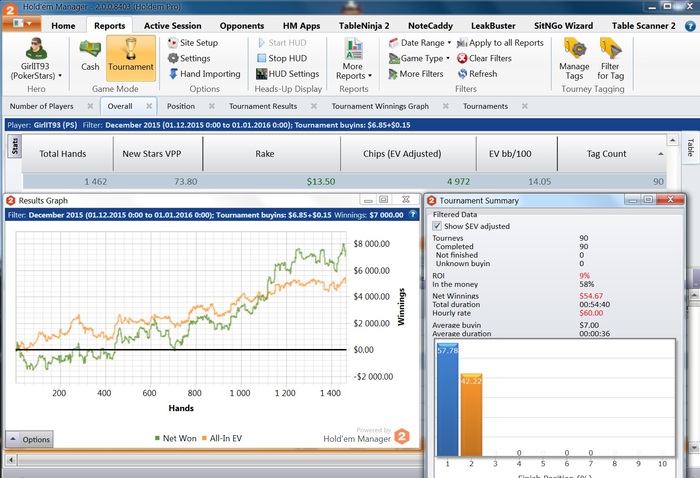Select the Tournament game mode
Image resolution: width=700 pixels, height=478 pixels.
pyautogui.click(x=131, y=58)
